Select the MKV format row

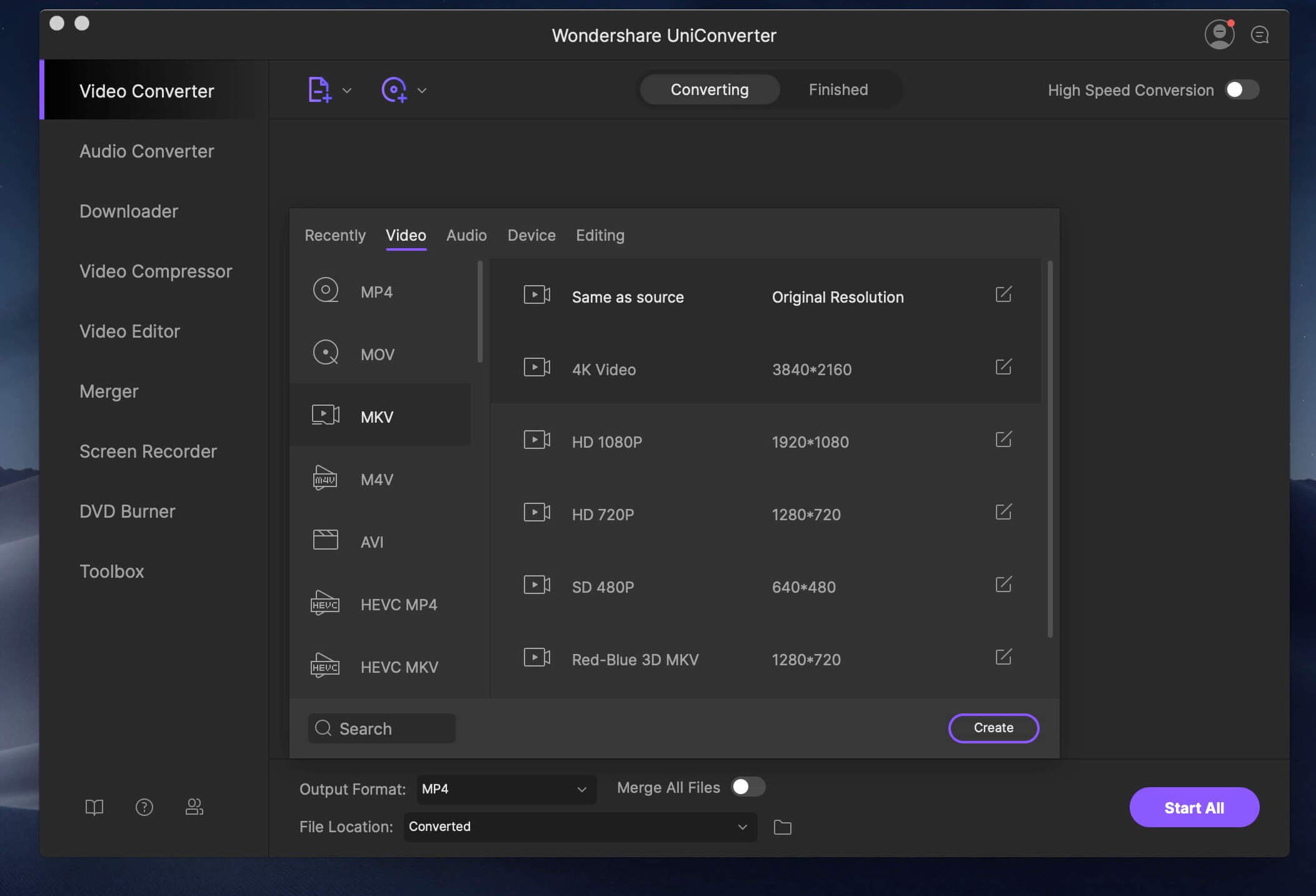[380, 415]
